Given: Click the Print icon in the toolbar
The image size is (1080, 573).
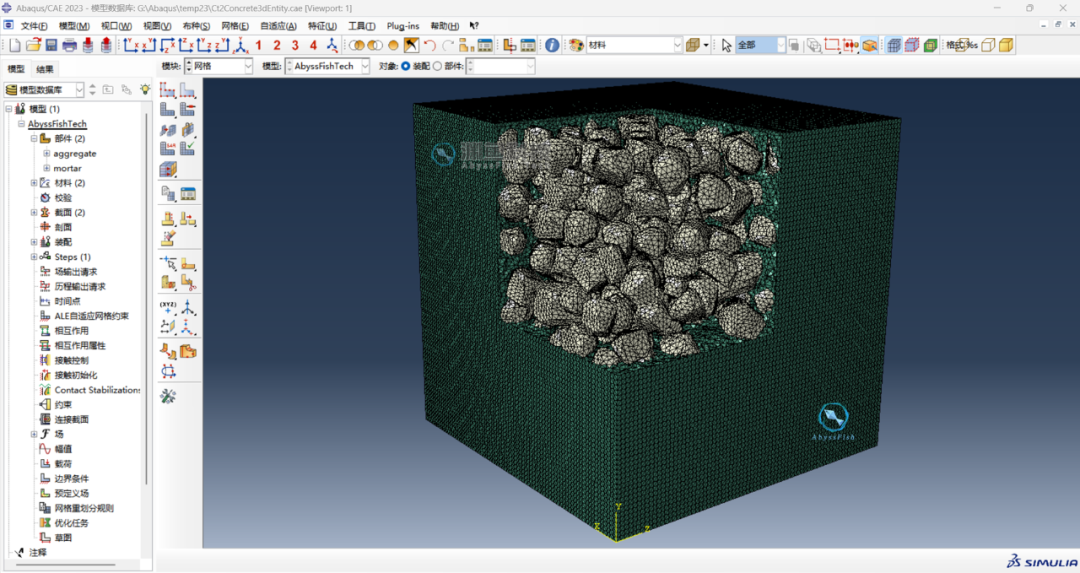Looking at the screenshot, I should [70, 45].
